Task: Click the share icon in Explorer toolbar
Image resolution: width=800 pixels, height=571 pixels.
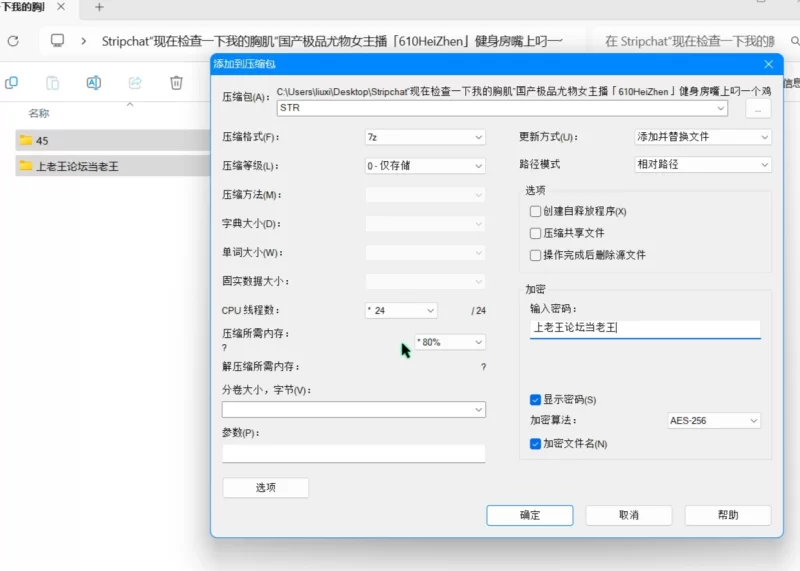Action: point(135,83)
